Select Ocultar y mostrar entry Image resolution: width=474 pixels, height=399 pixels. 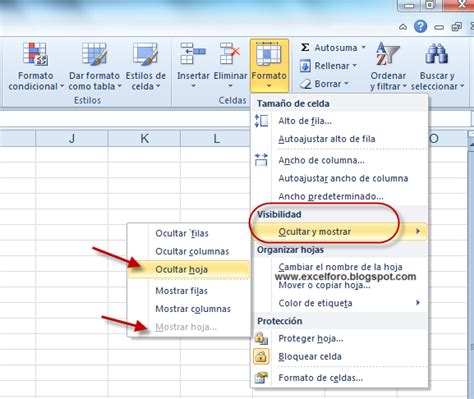(x=339, y=231)
